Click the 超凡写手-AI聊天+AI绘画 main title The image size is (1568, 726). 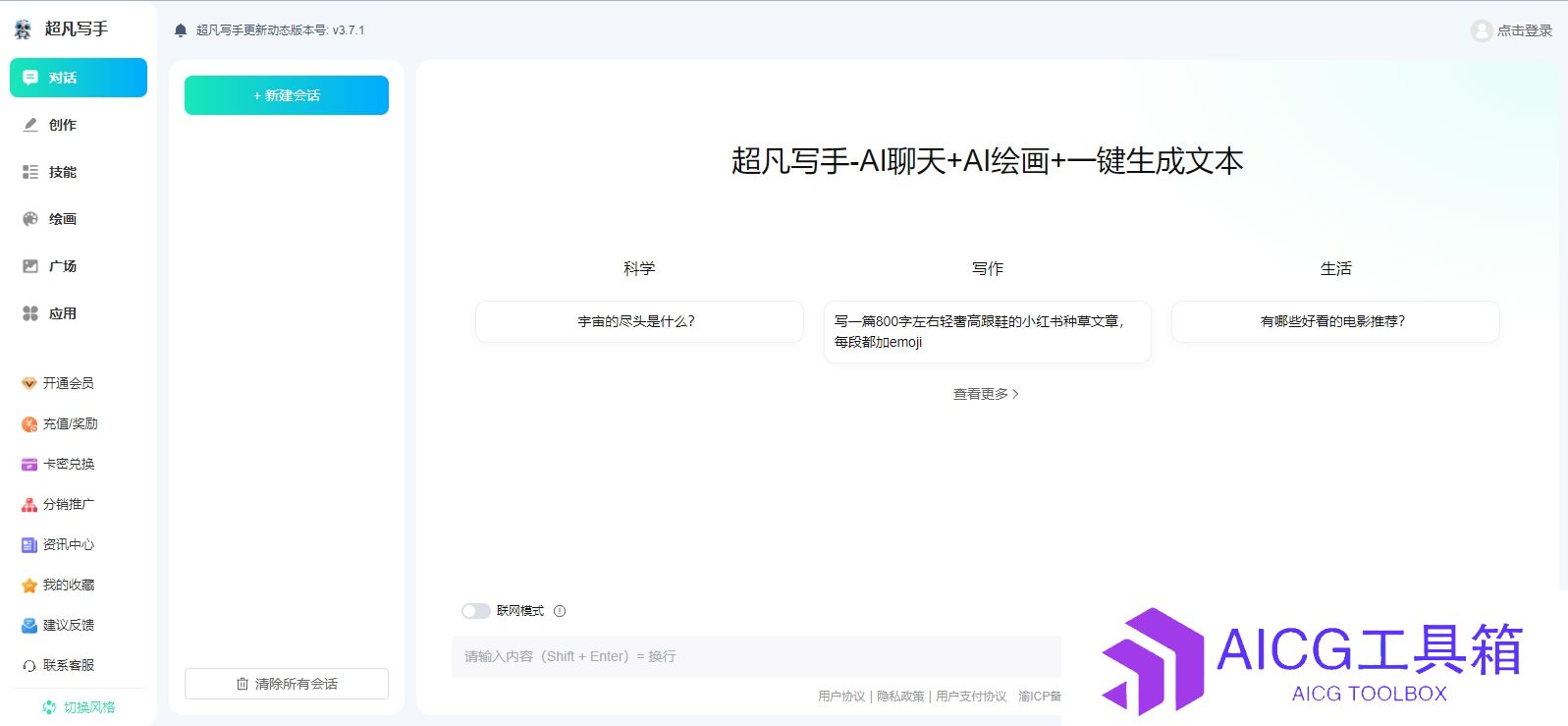pyautogui.click(x=988, y=161)
